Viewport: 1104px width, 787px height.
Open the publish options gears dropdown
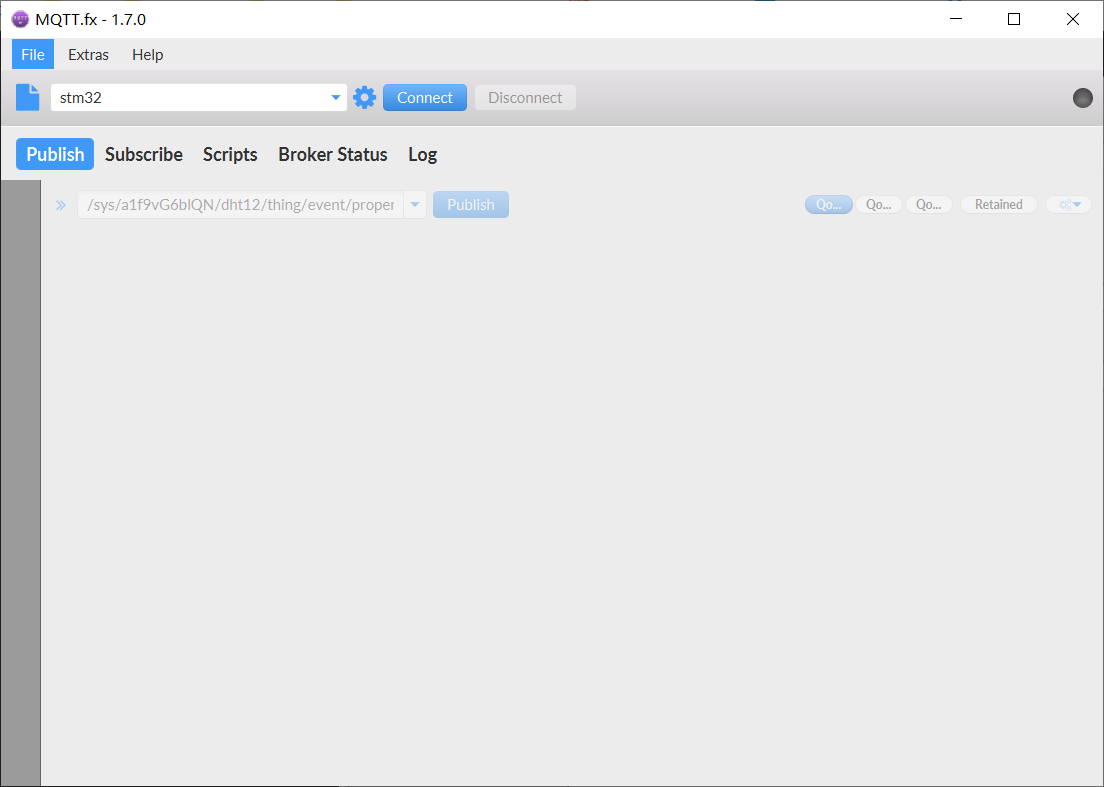coord(1069,204)
